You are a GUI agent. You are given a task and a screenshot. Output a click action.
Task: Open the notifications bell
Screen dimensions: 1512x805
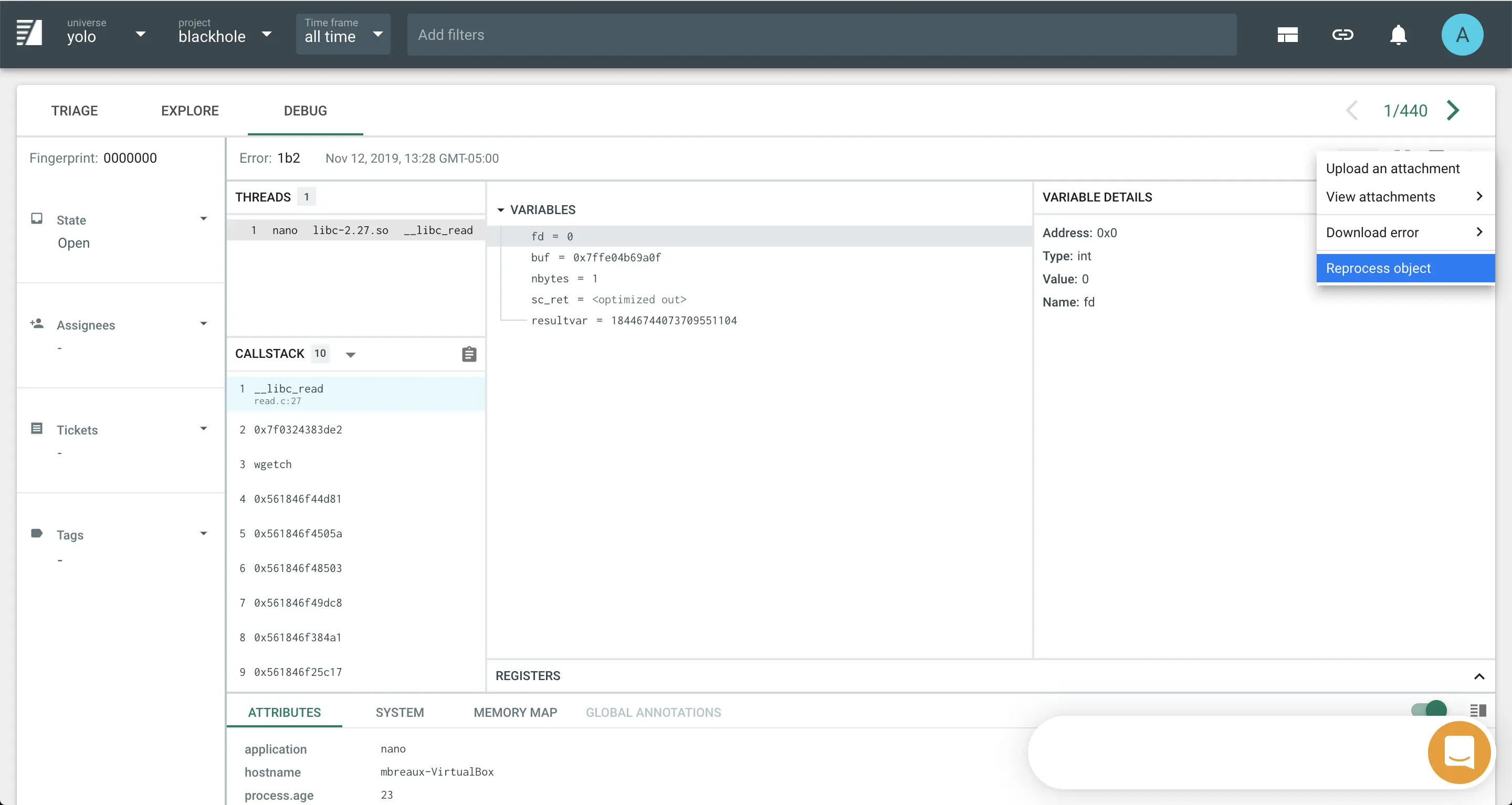(1398, 35)
